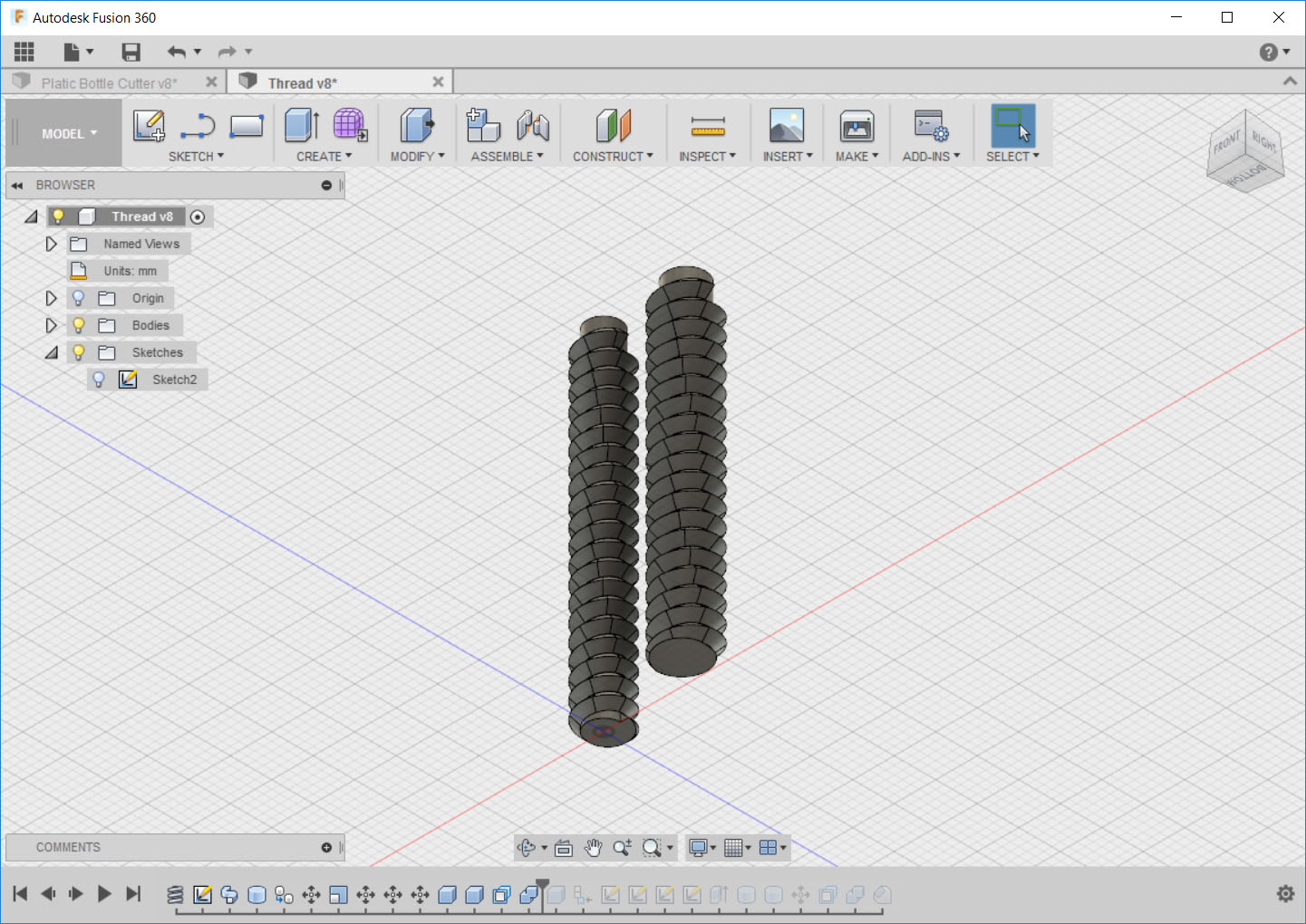Open the INSPECT menu

pyautogui.click(x=708, y=157)
